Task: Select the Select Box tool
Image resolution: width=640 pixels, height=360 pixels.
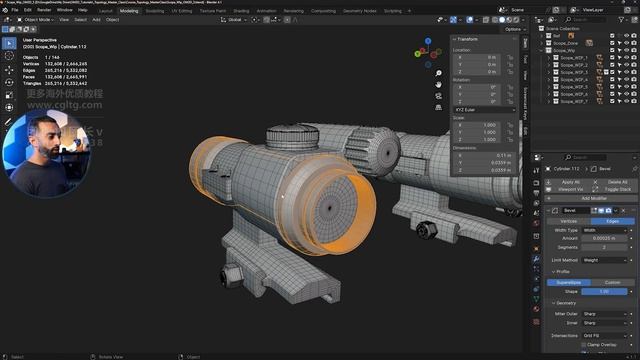Action: (x=9, y=43)
